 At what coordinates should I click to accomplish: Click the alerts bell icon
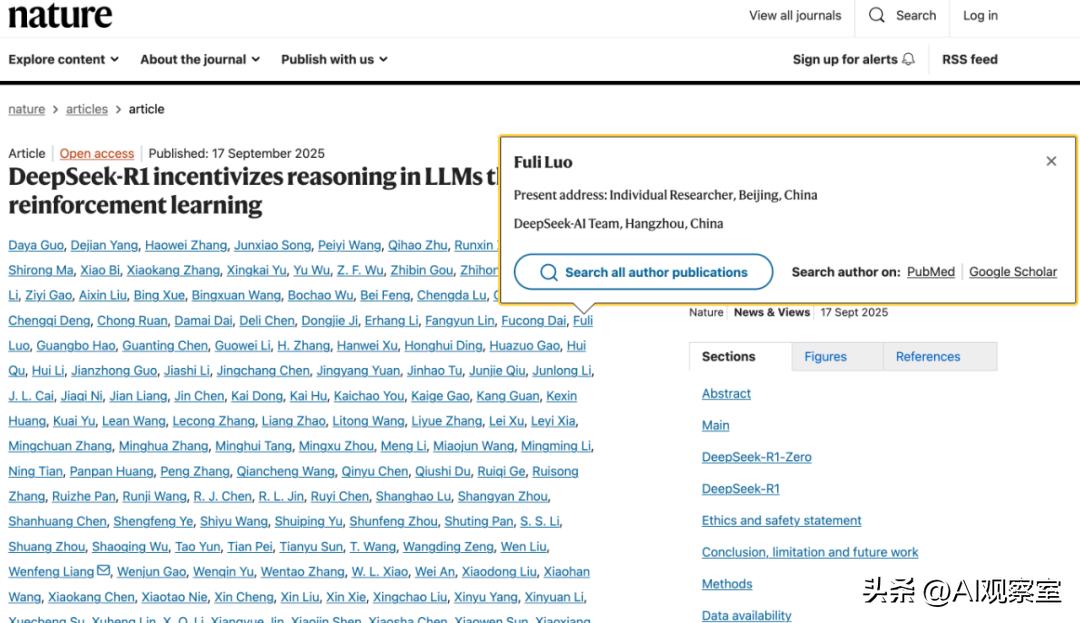[908, 59]
